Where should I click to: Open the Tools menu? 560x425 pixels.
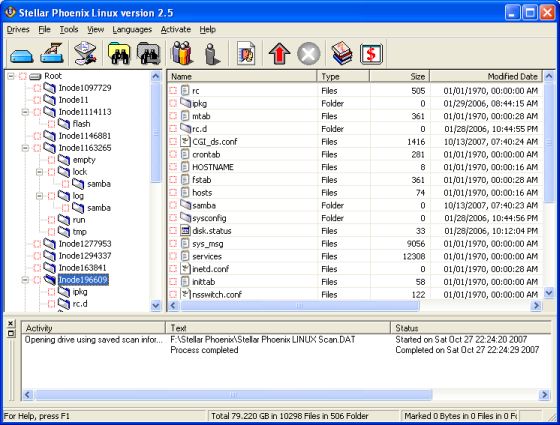click(69, 30)
